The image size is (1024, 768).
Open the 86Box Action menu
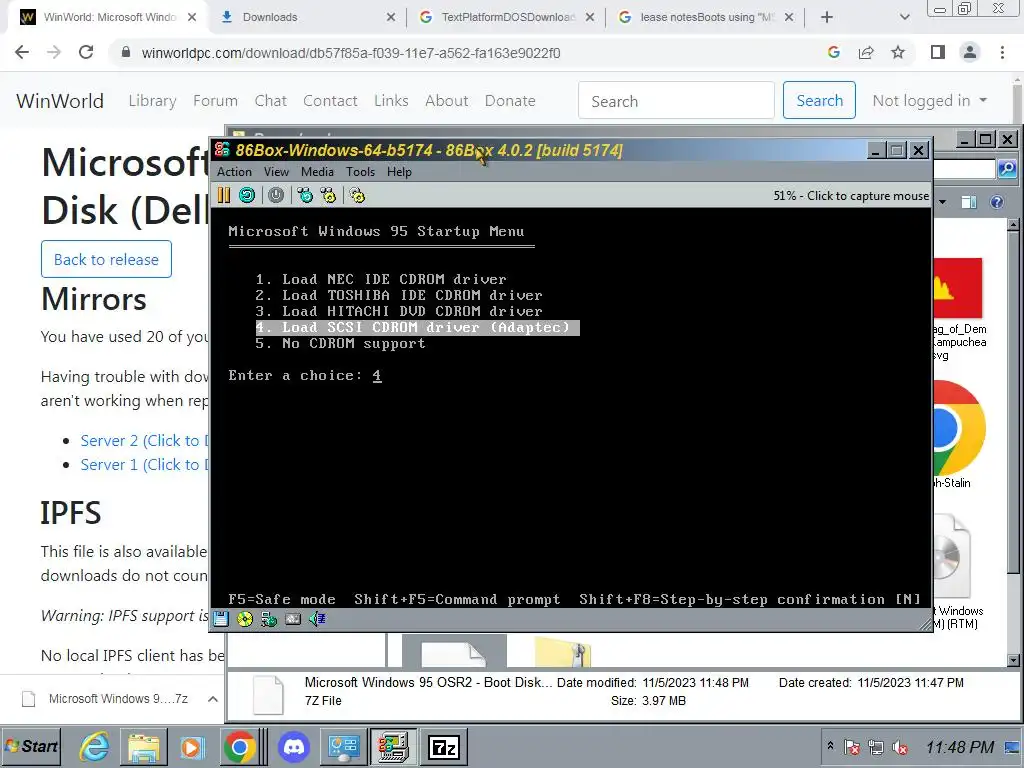coord(234,172)
